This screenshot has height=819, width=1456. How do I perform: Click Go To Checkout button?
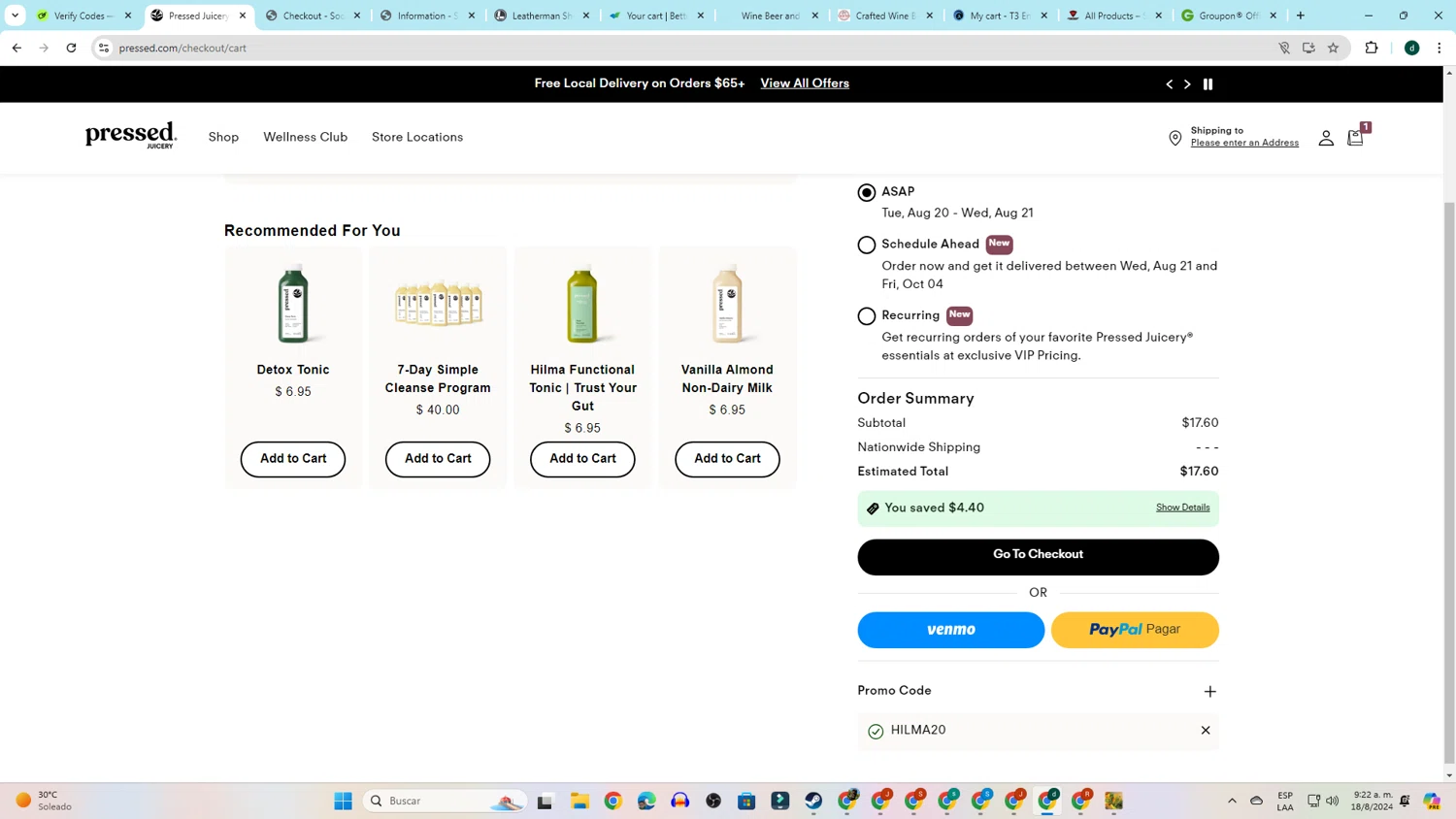(x=1038, y=557)
